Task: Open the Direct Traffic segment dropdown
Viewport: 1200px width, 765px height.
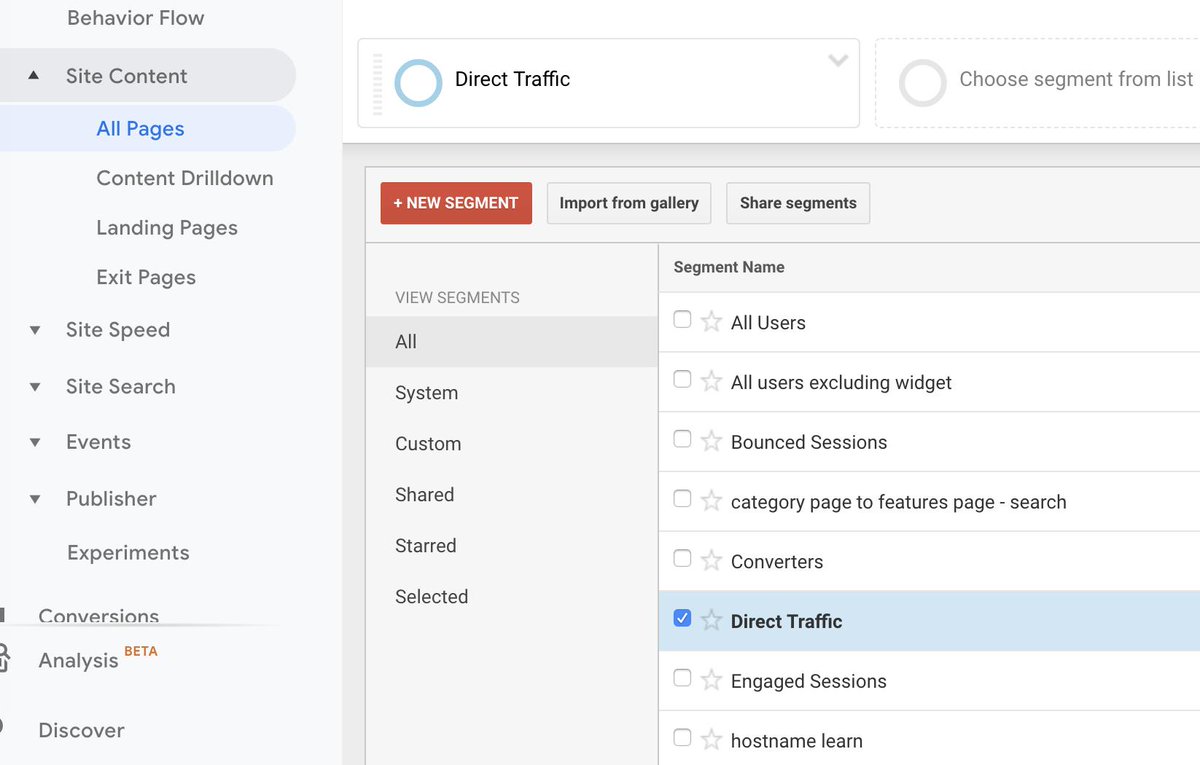Action: pos(838,61)
